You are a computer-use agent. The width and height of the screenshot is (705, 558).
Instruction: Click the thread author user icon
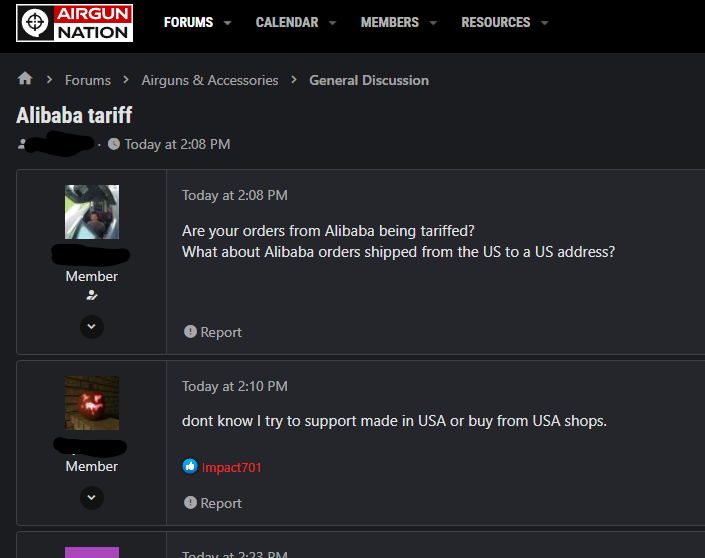(22, 144)
